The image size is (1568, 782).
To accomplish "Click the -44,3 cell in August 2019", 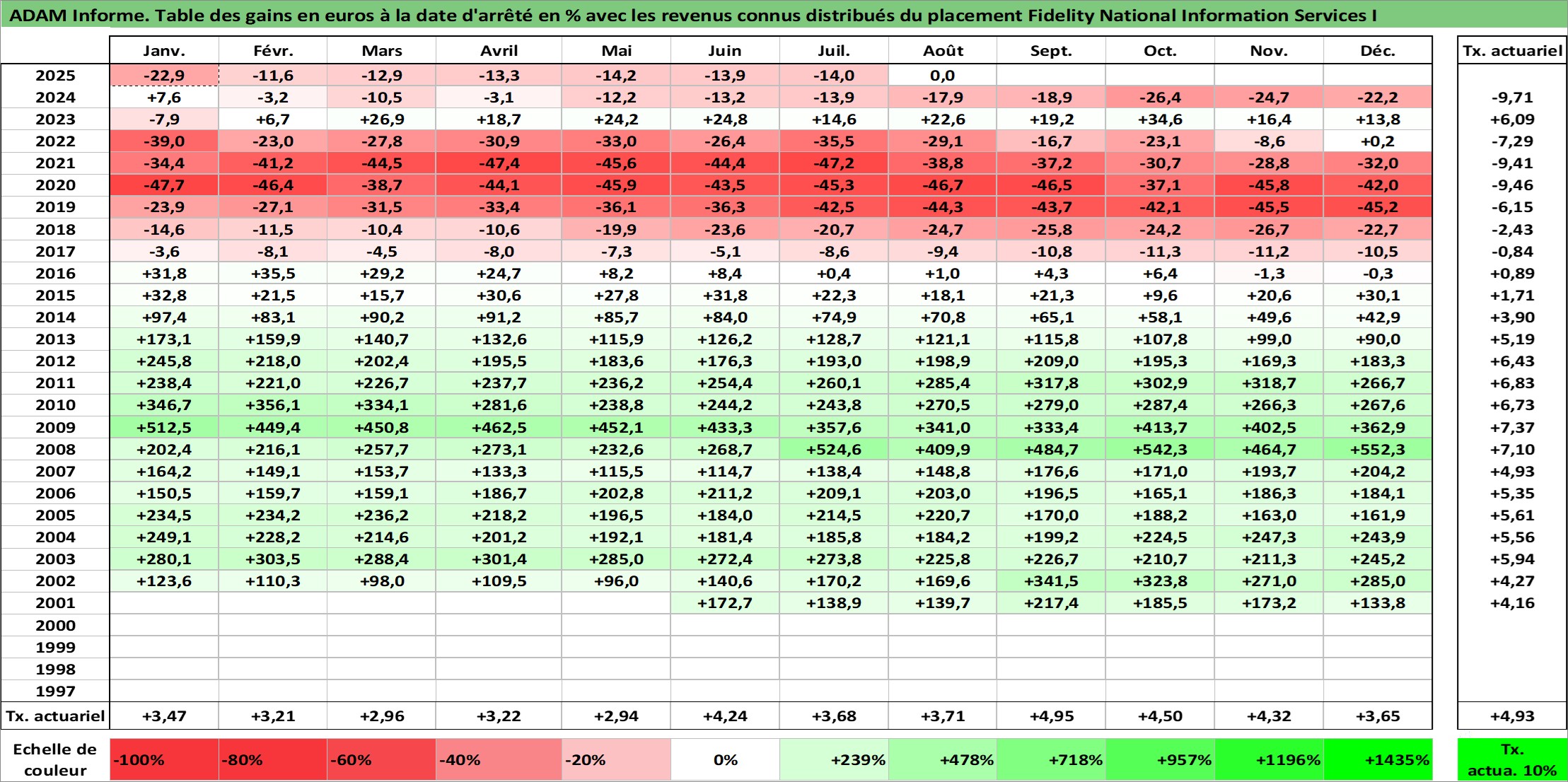I will (943, 207).
